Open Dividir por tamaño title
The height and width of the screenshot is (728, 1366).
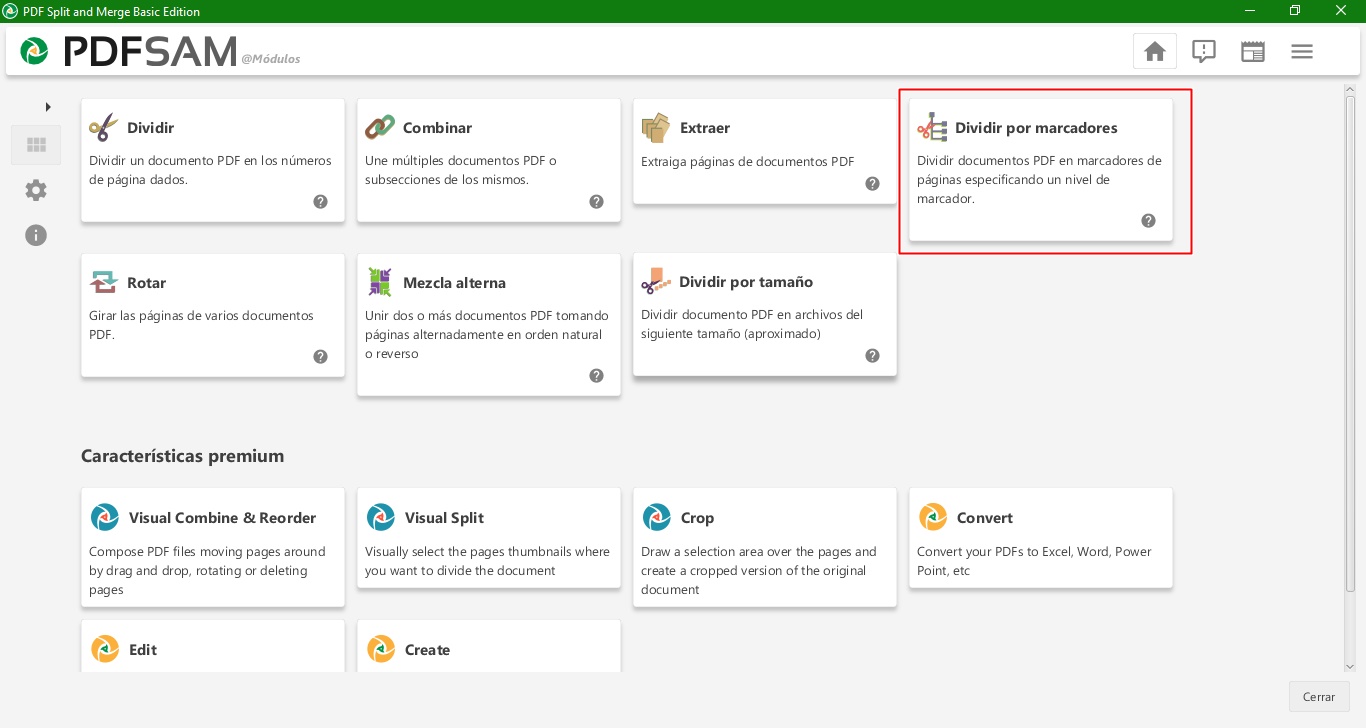click(x=746, y=282)
